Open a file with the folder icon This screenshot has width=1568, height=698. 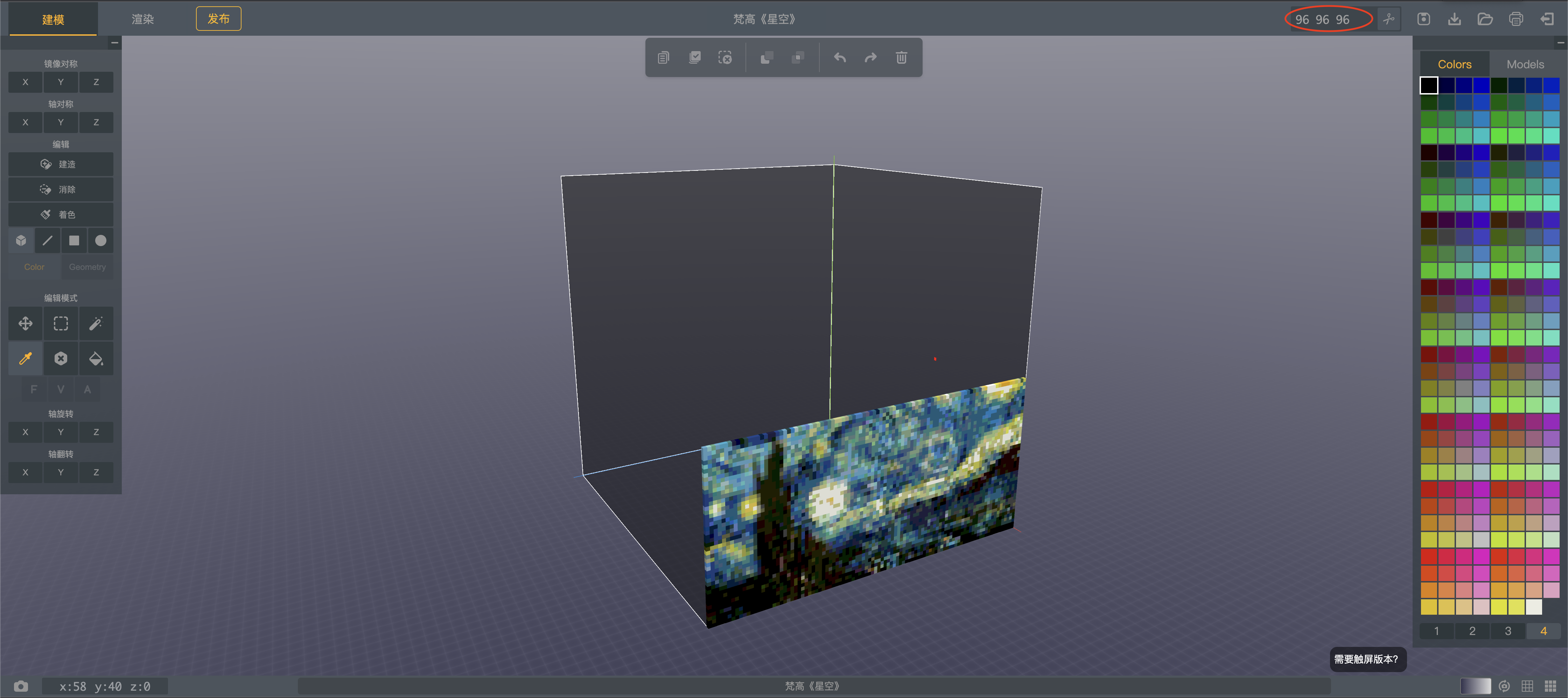click(x=1485, y=19)
